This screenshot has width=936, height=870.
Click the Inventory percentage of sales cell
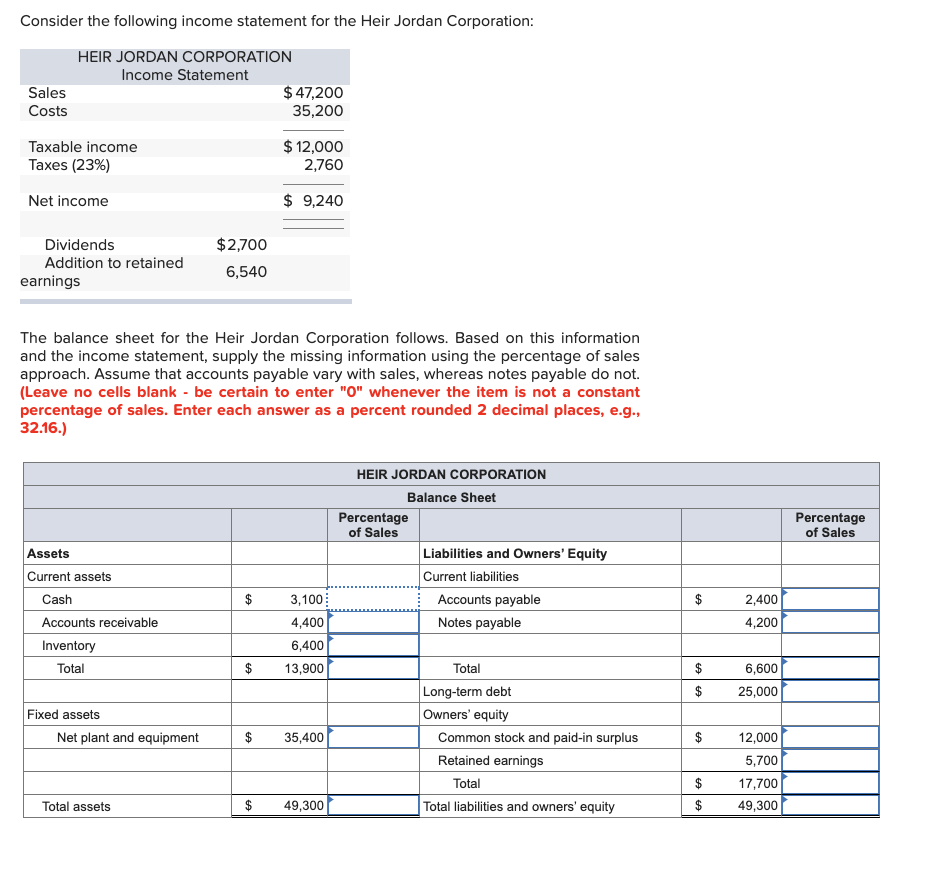point(373,645)
